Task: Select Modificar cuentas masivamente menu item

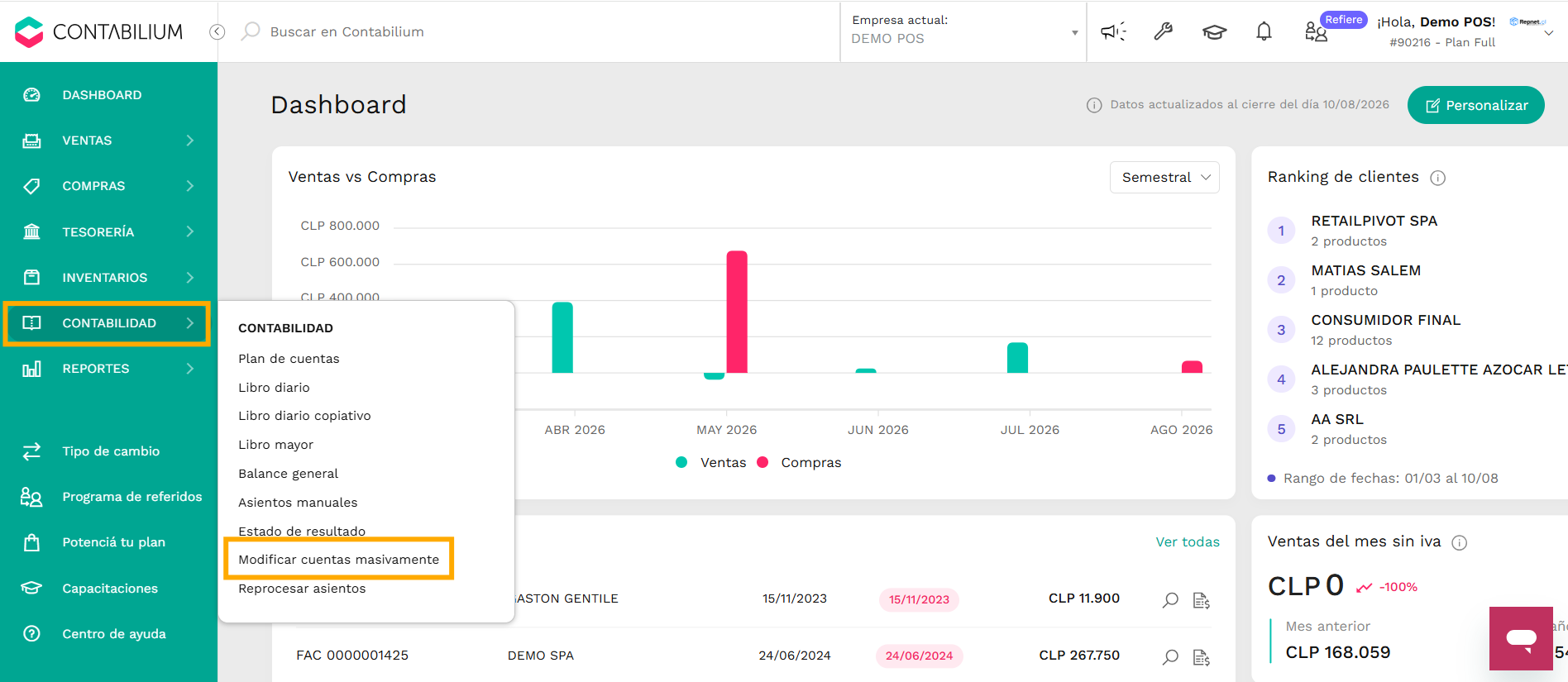Action: tap(339, 560)
